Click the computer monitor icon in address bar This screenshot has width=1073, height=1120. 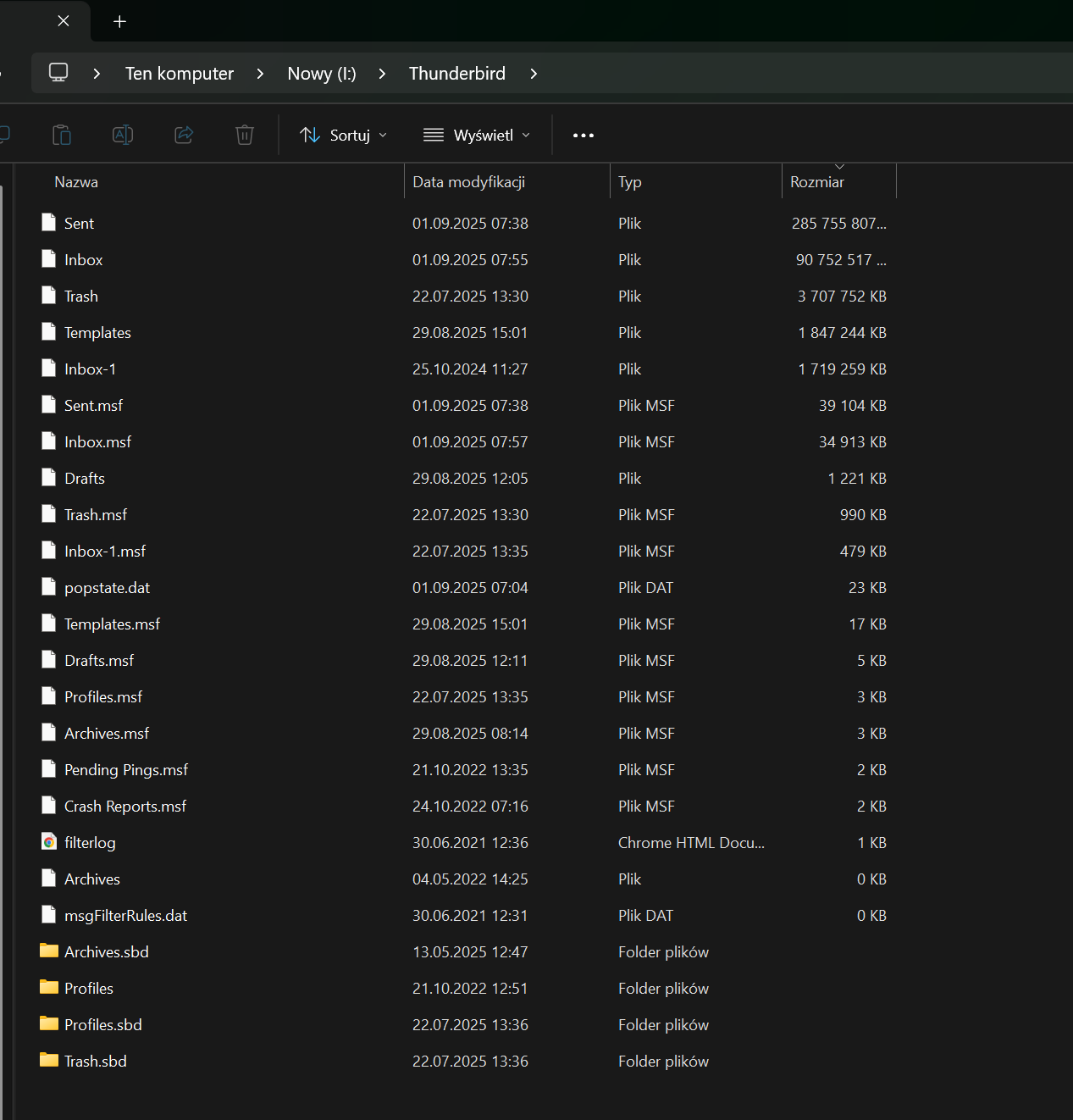click(x=58, y=73)
